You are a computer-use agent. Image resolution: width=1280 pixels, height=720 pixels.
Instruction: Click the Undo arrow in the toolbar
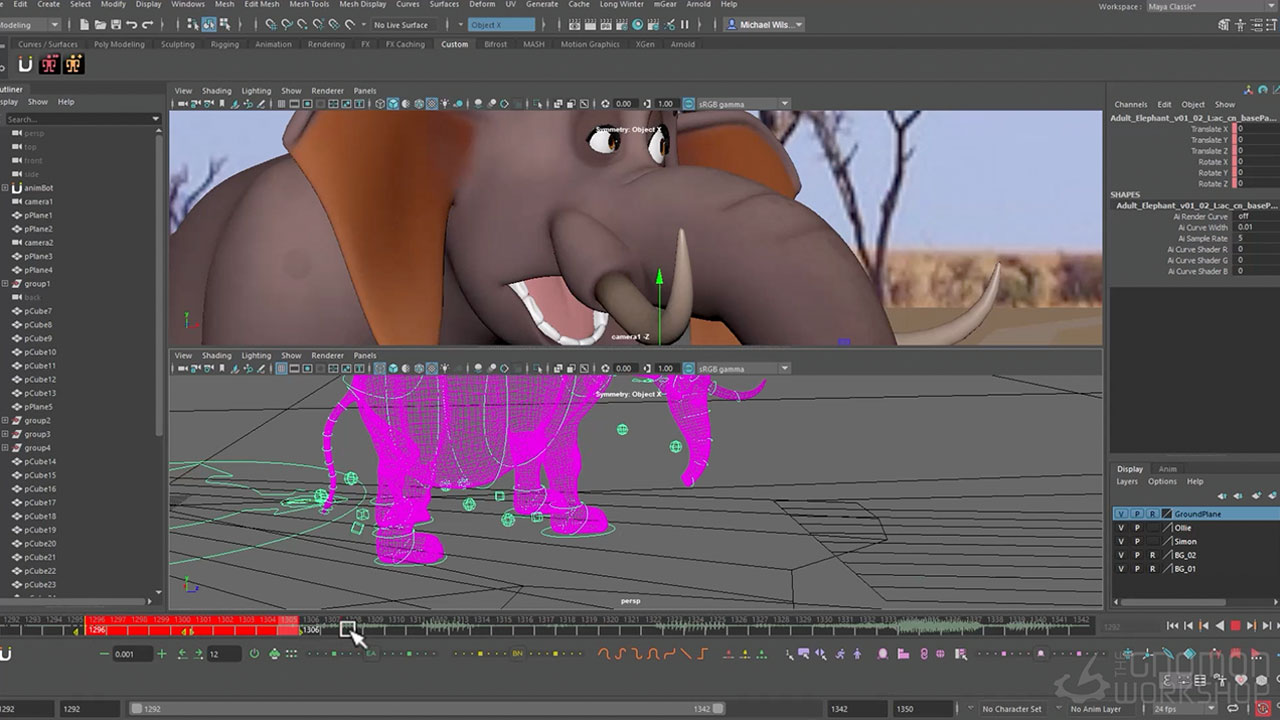133,24
